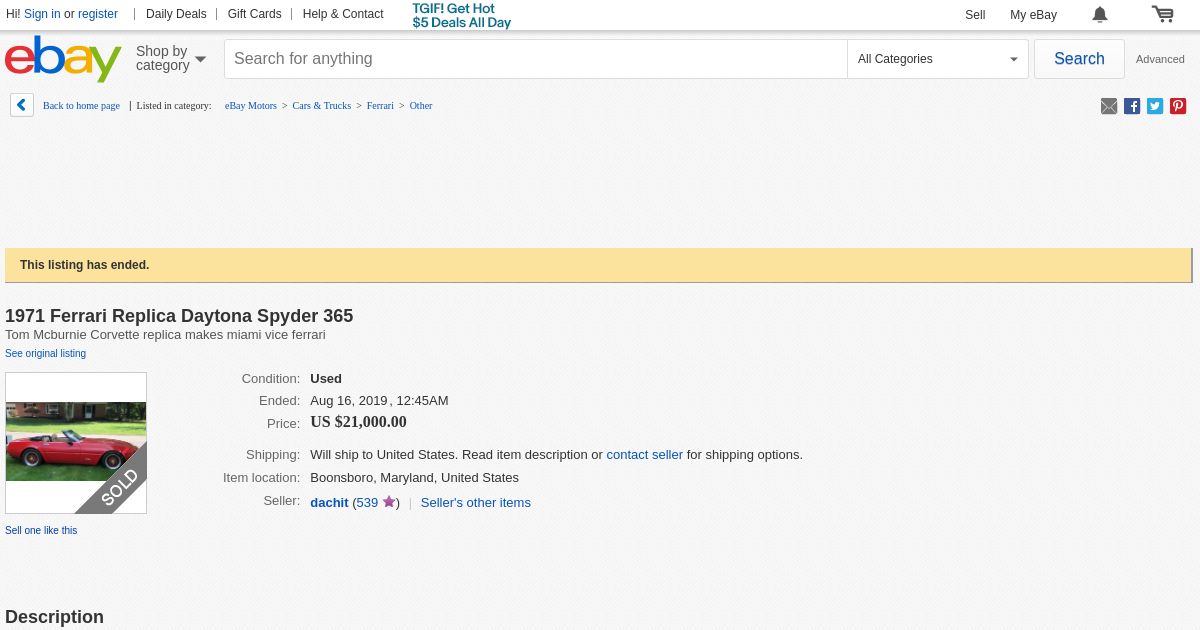
Task: Focus the Search for anything field
Action: [x=536, y=59]
